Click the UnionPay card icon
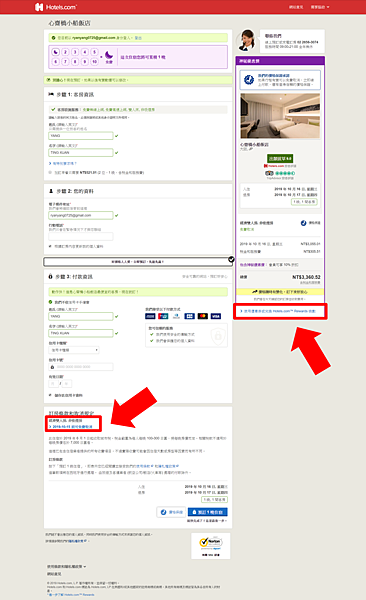 click(163, 316)
